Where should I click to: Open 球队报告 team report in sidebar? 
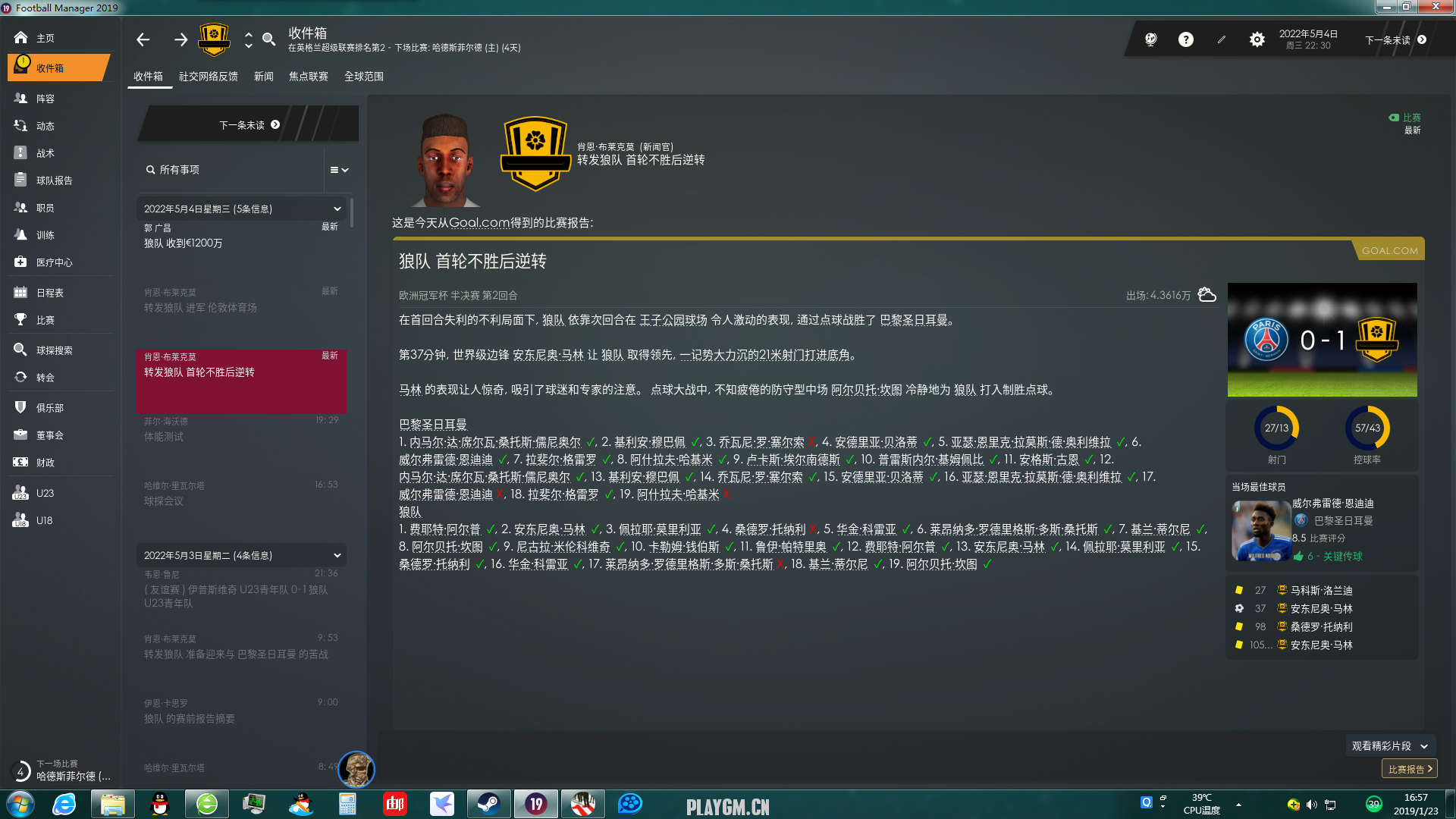(61, 180)
